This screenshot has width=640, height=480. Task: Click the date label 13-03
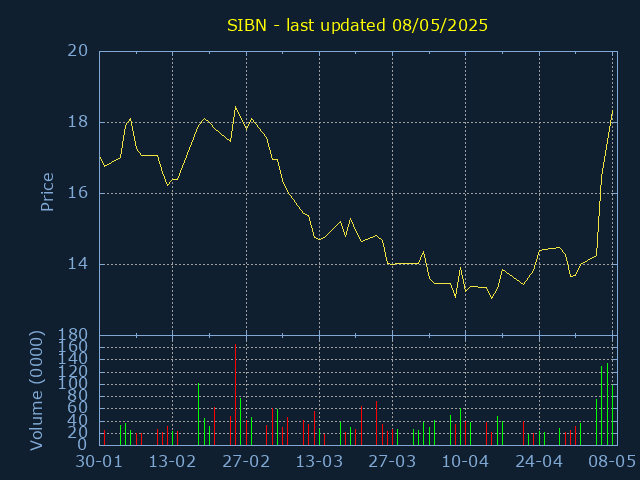[x=319, y=462]
